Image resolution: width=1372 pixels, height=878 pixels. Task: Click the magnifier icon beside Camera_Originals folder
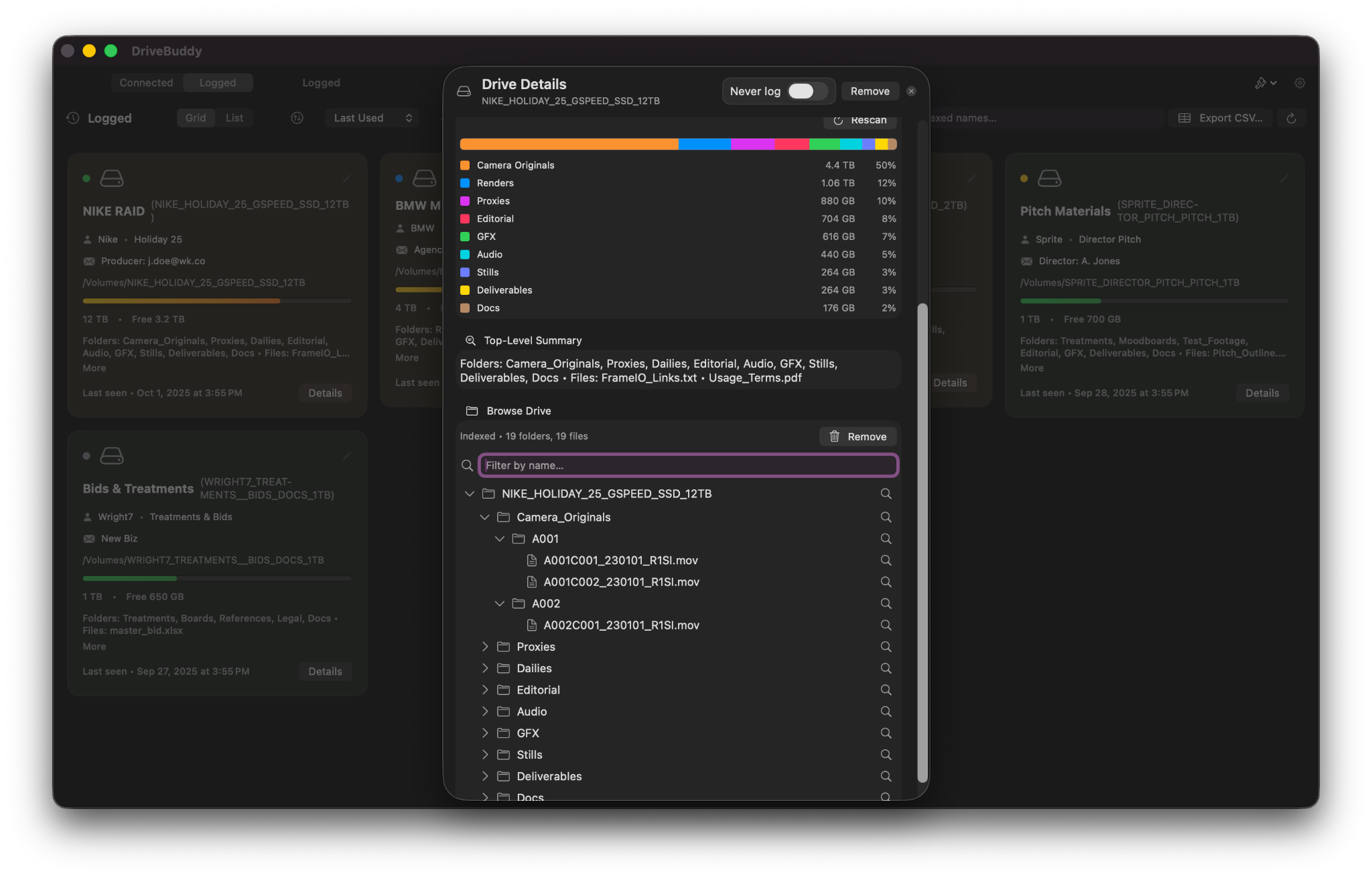pos(886,517)
